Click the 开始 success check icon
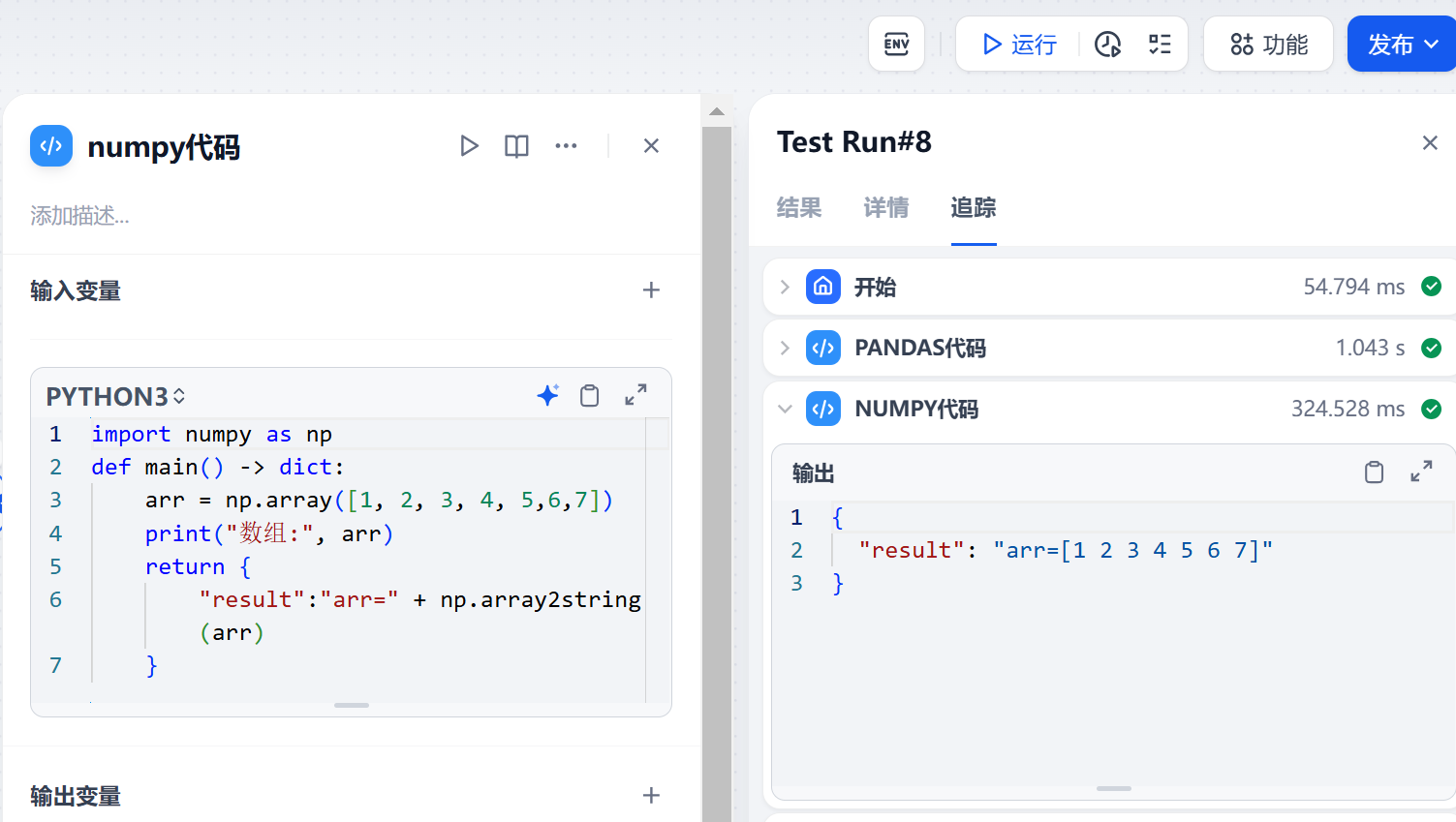This screenshot has height=822, width=1456. (x=1431, y=287)
